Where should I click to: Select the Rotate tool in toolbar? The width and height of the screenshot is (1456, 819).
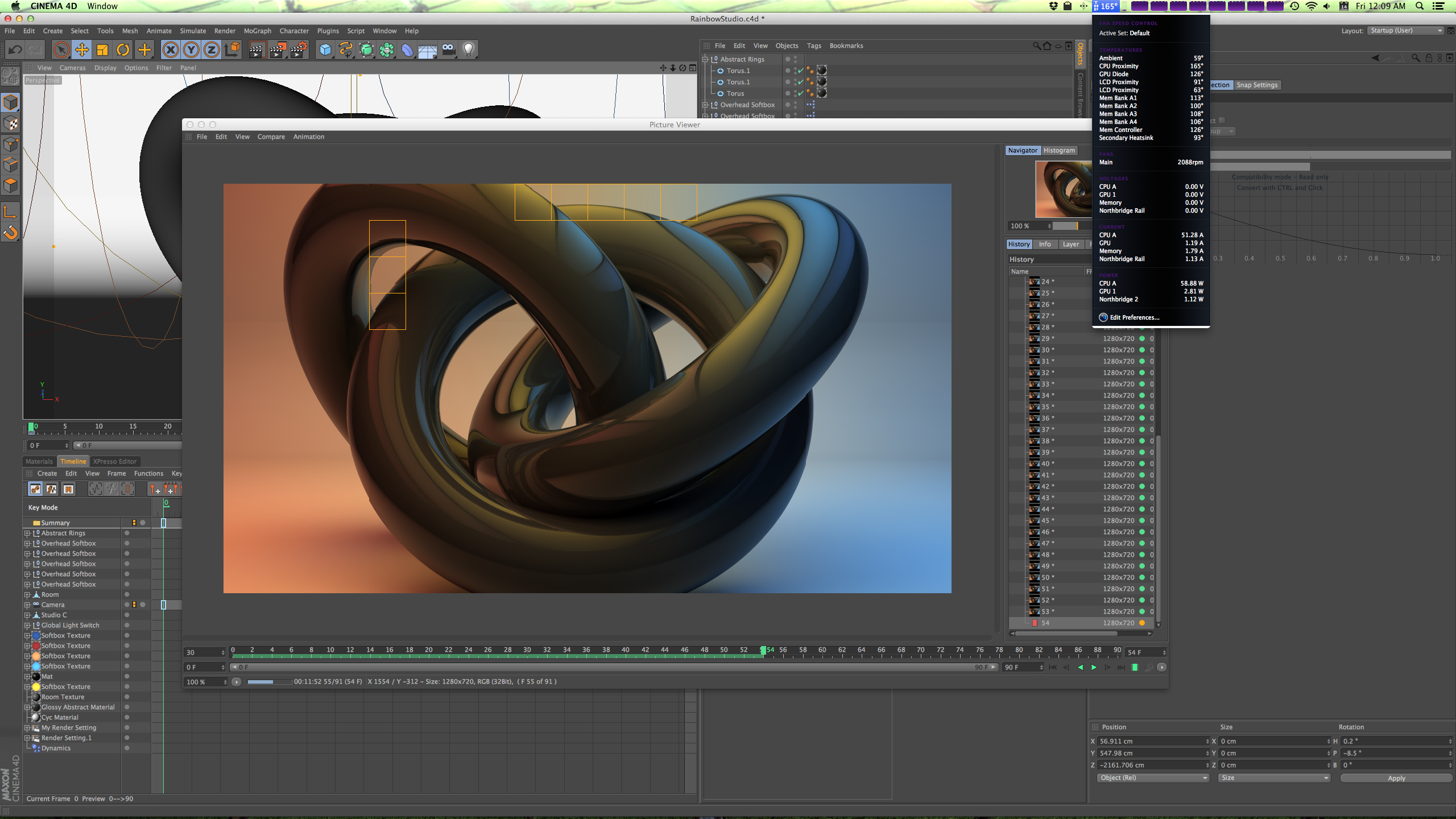coord(123,50)
